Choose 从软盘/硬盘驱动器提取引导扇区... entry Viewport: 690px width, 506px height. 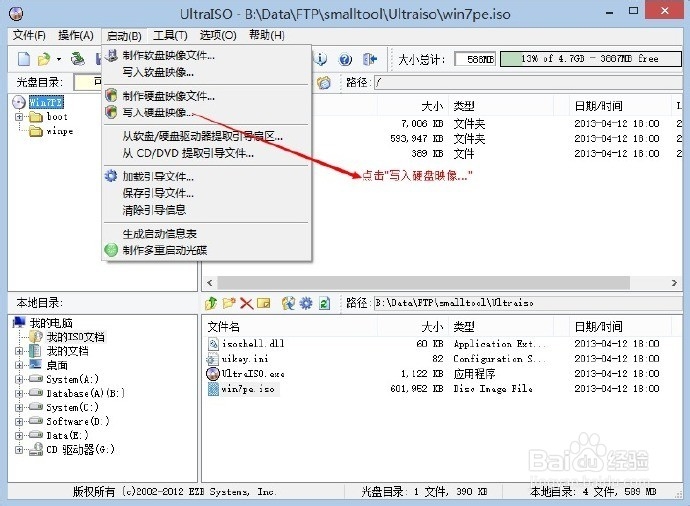pos(207,136)
